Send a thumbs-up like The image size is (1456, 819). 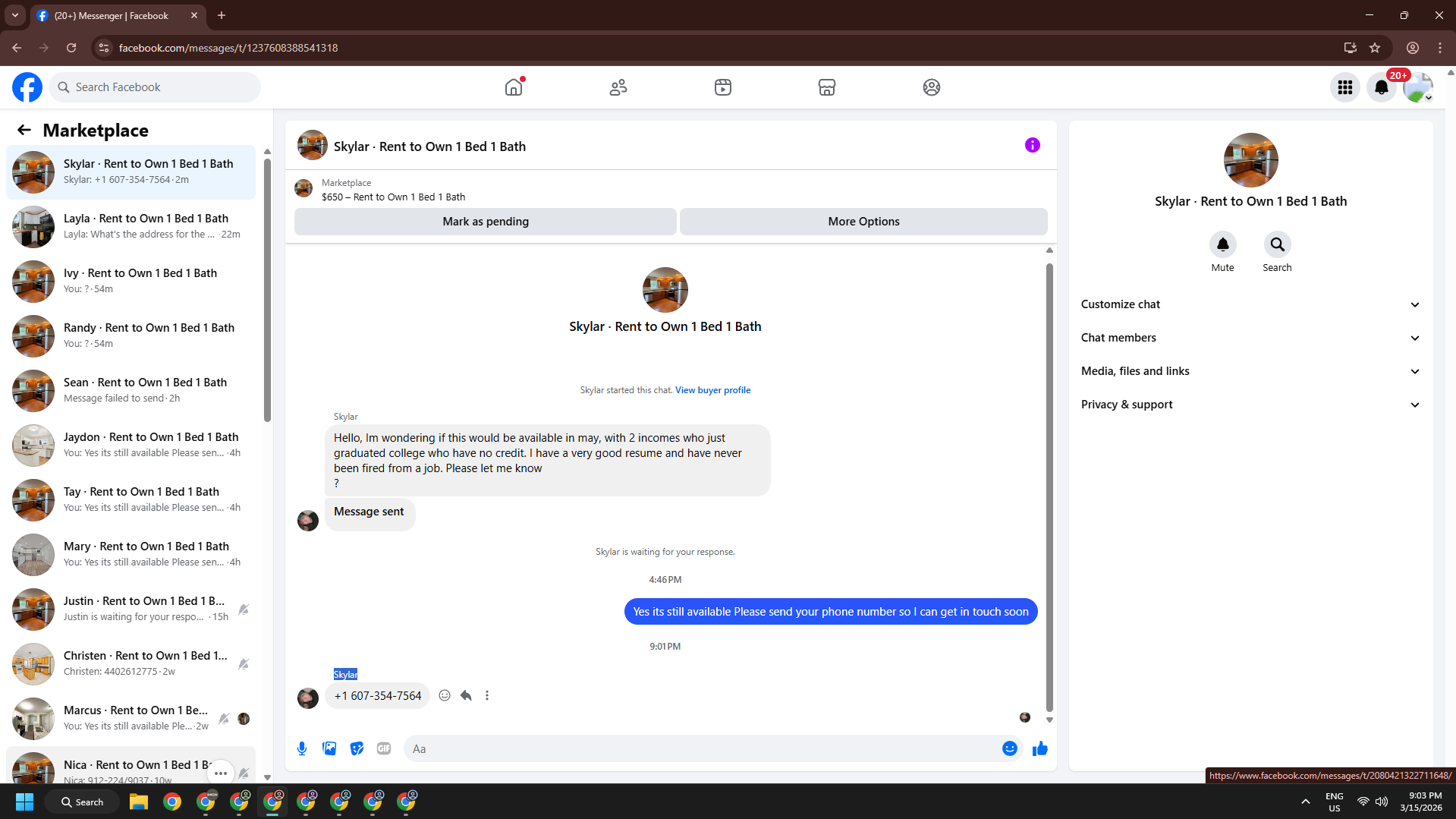pyautogui.click(x=1039, y=748)
